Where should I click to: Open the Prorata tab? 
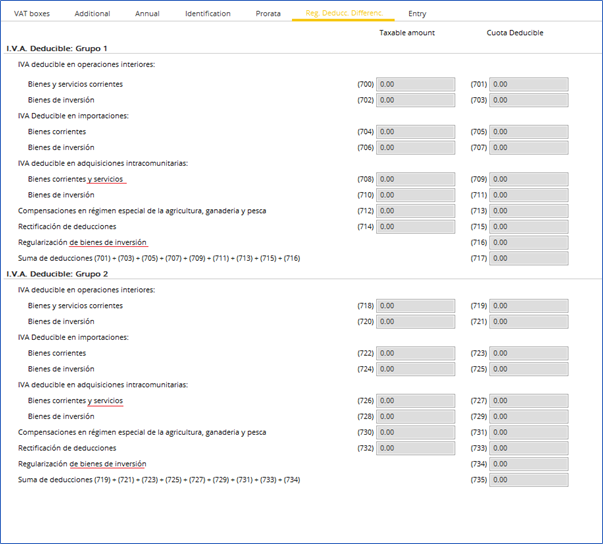(268, 13)
